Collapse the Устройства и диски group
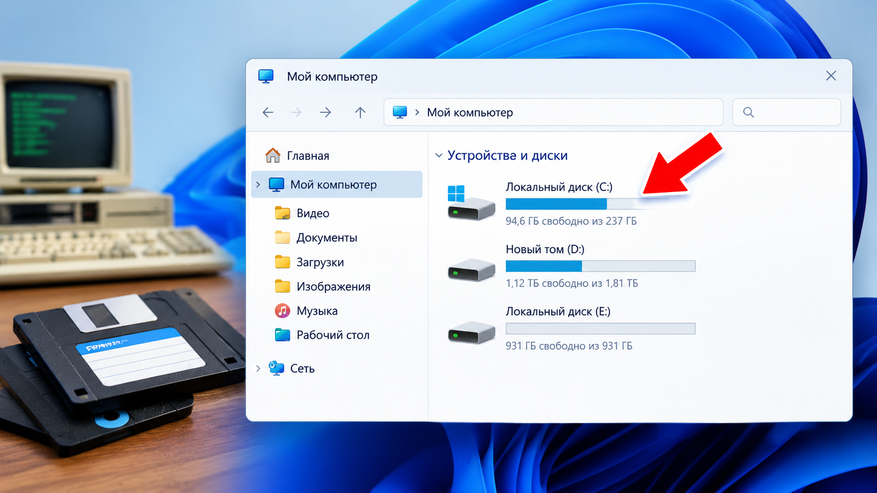The image size is (877, 493). 439,156
